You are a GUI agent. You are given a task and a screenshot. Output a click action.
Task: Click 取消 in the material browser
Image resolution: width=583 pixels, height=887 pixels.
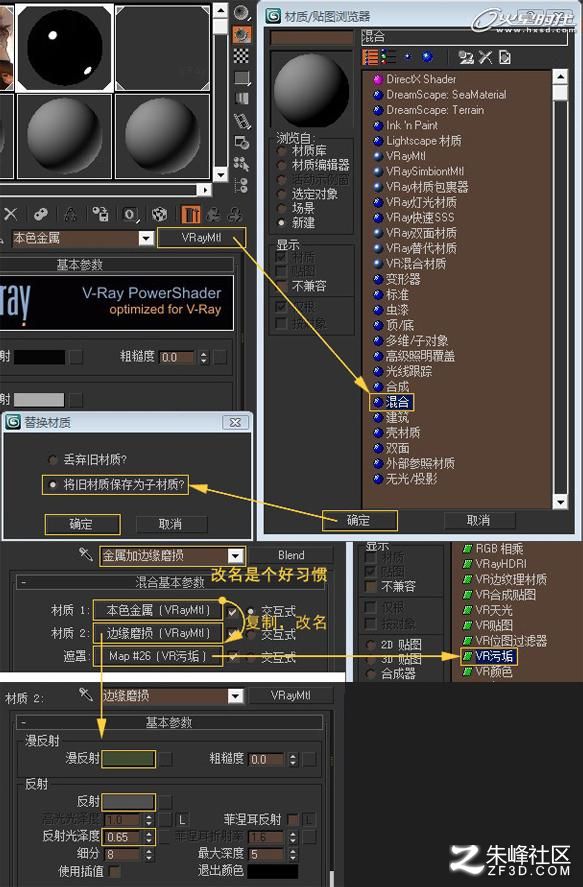click(x=479, y=520)
